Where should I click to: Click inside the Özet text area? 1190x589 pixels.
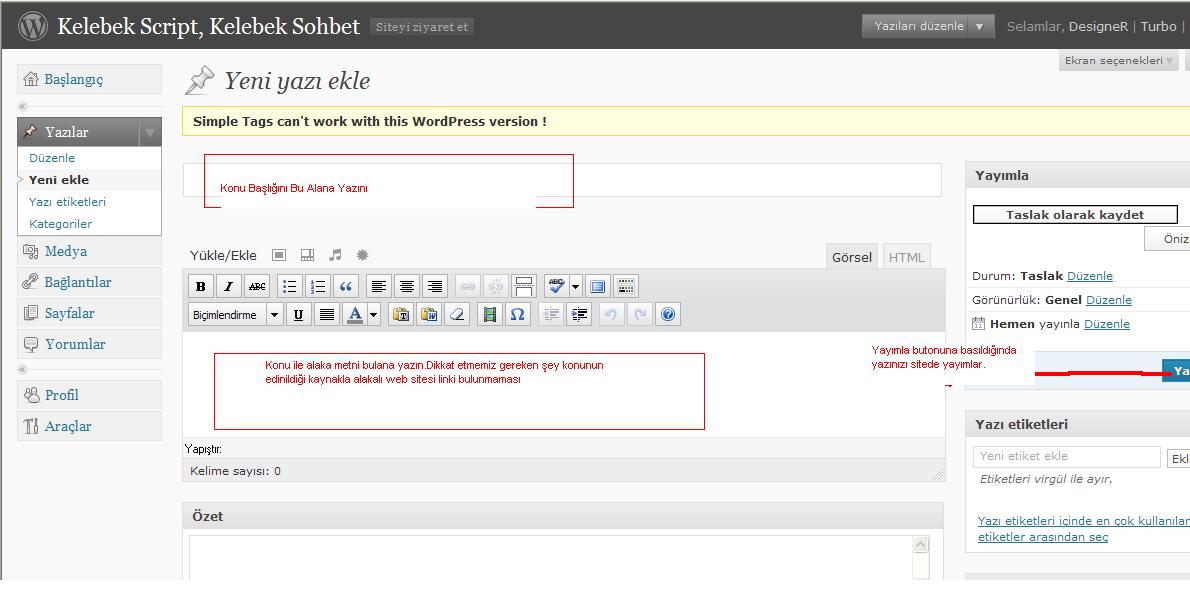point(551,557)
